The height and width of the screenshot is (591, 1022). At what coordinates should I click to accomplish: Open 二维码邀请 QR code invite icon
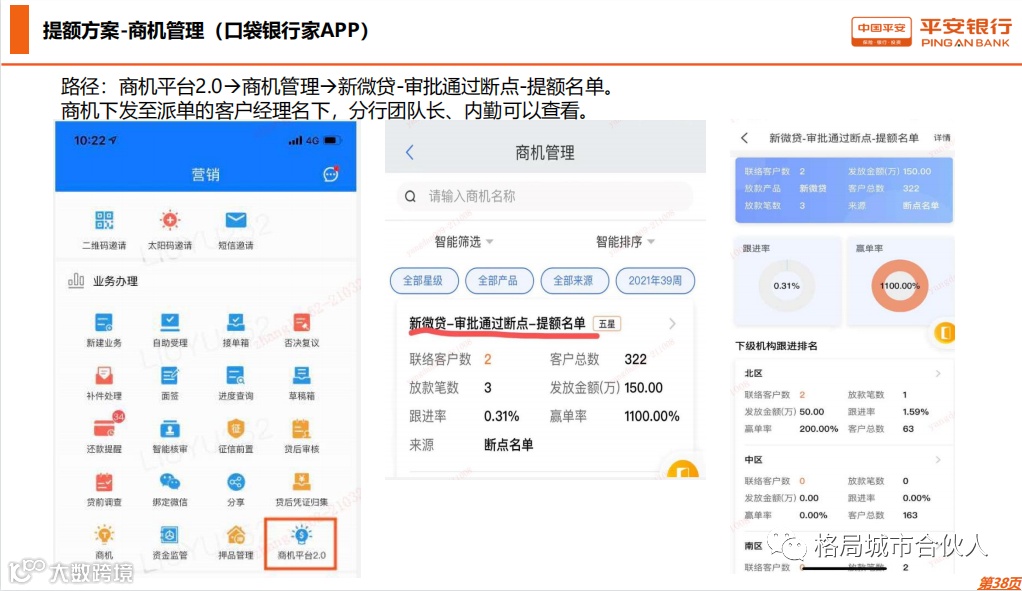click(104, 220)
